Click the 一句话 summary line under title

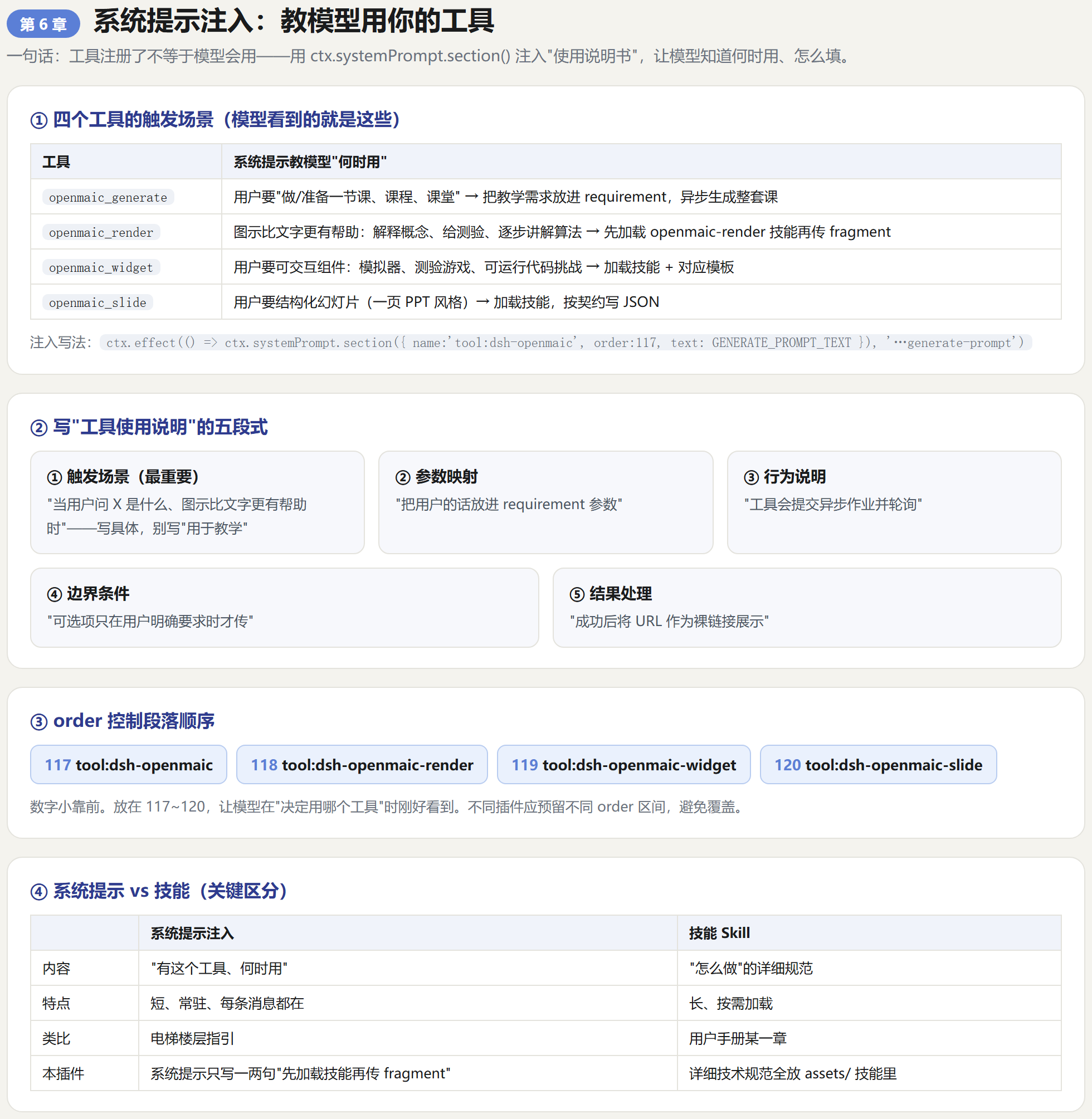(x=430, y=56)
